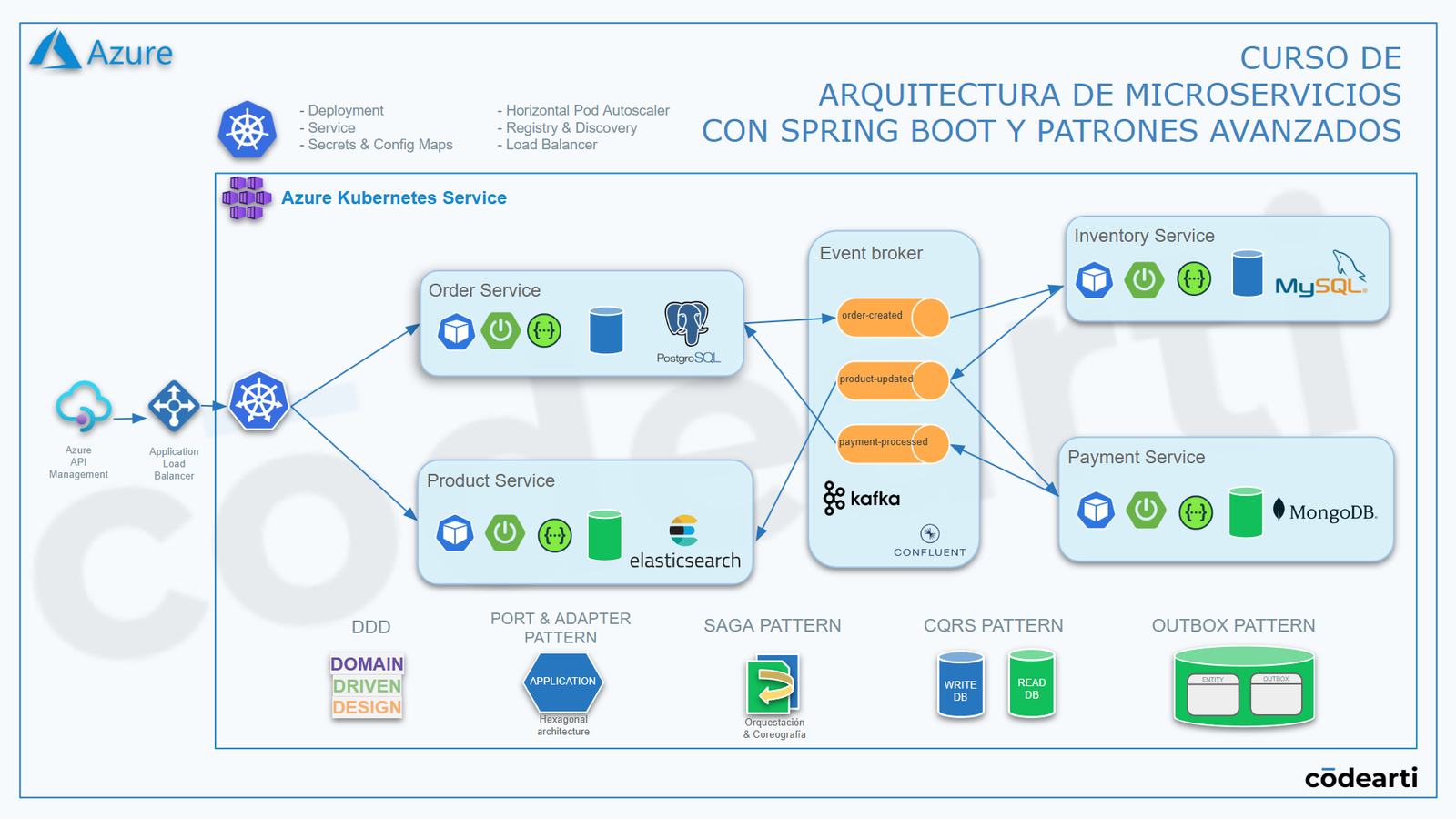Click the Payment Service title
1456x819 pixels.
coord(1136,457)
